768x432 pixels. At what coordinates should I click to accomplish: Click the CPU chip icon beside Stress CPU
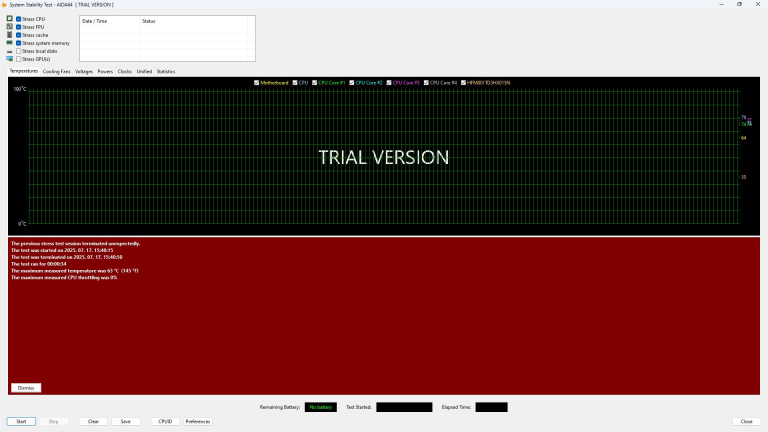point(9,19)
